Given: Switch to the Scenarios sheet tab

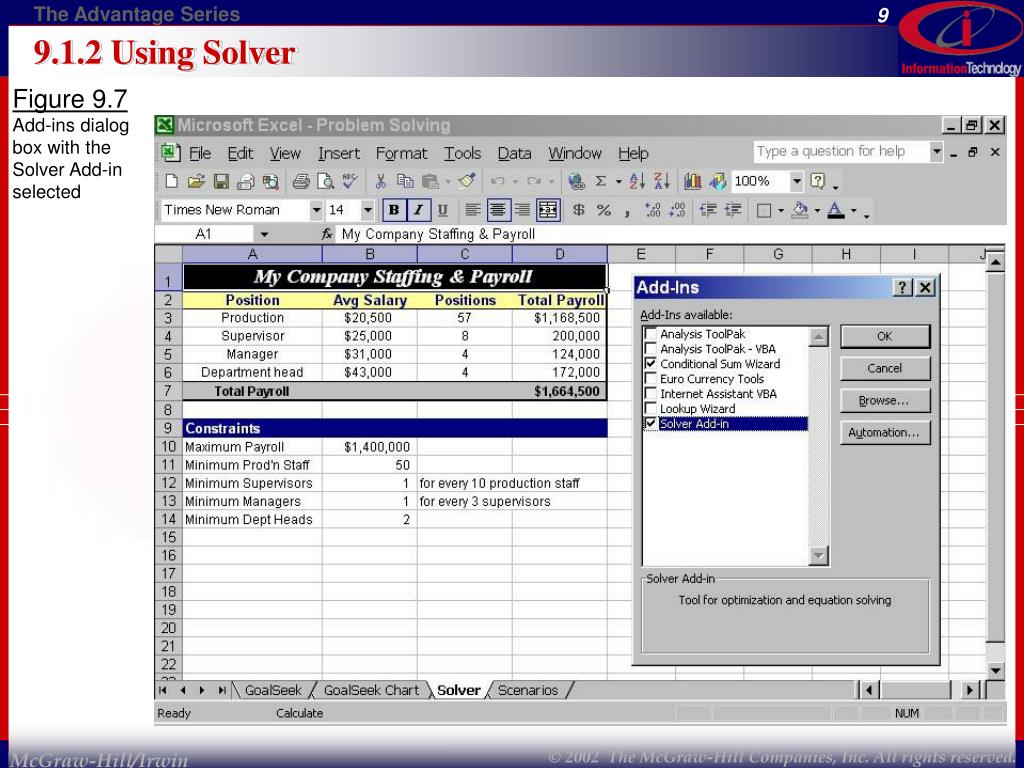Looking at the screenshot, I should [528, 690].
